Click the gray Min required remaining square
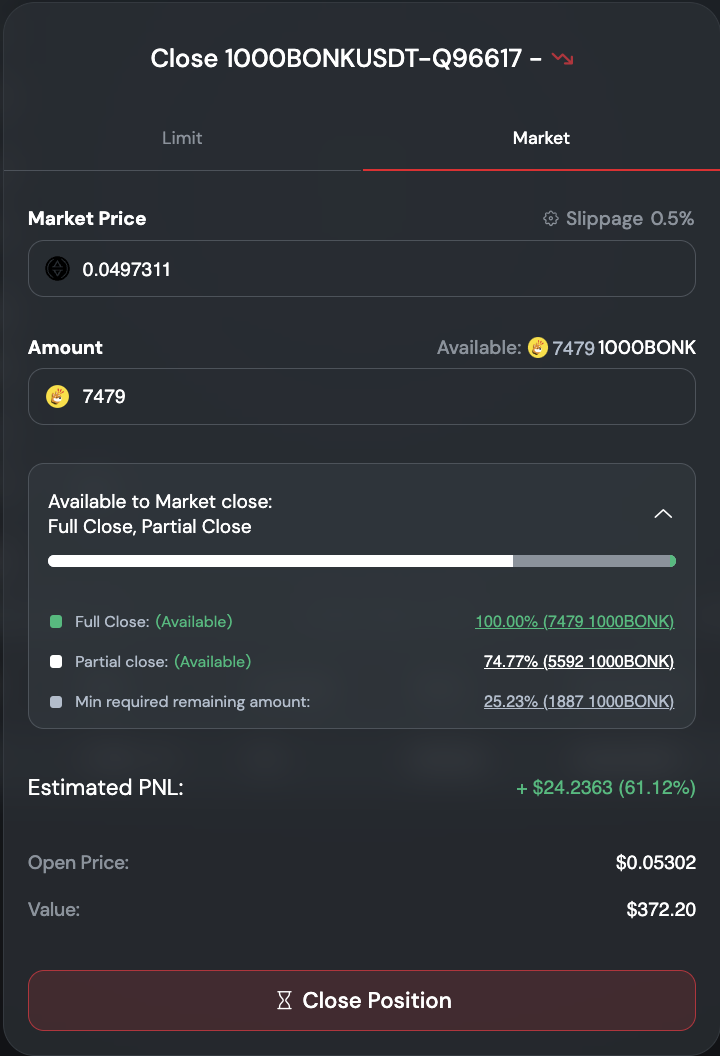 (x=56, y=702)
